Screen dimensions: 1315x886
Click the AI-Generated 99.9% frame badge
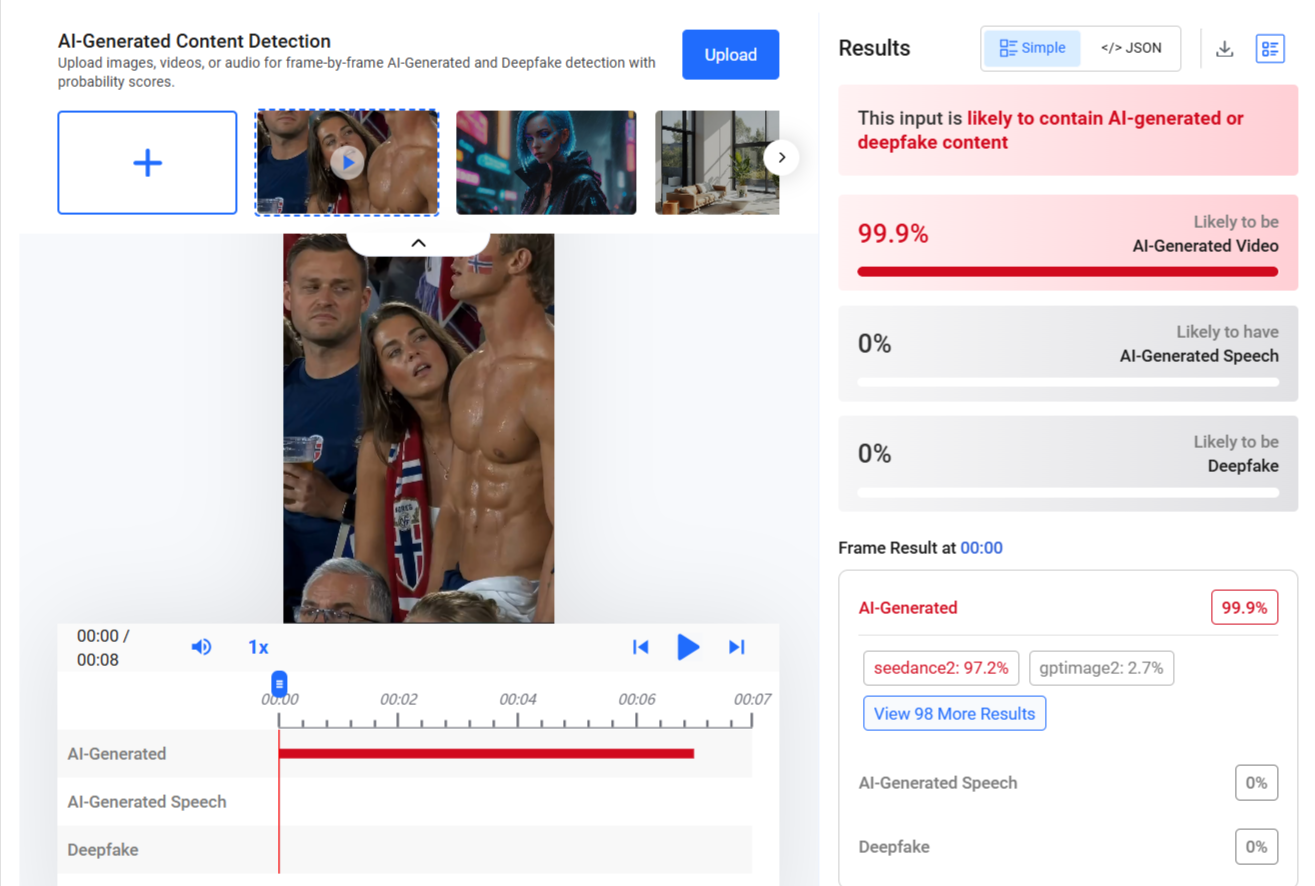(1244, 608)
